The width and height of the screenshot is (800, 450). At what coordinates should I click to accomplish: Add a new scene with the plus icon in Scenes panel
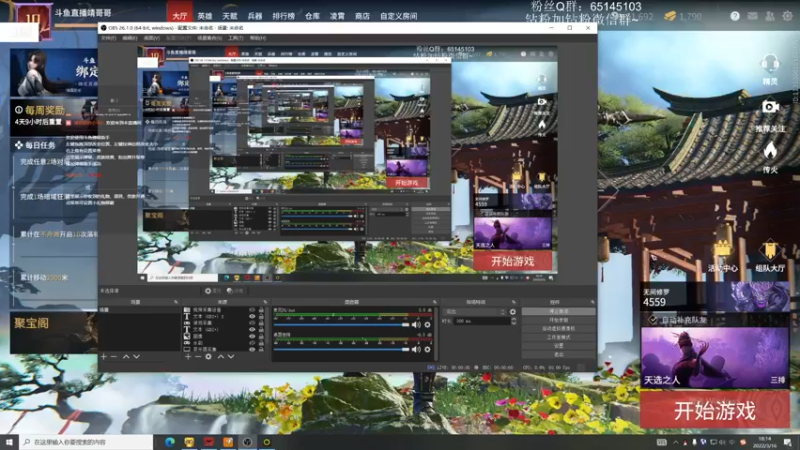coord(104,357)
